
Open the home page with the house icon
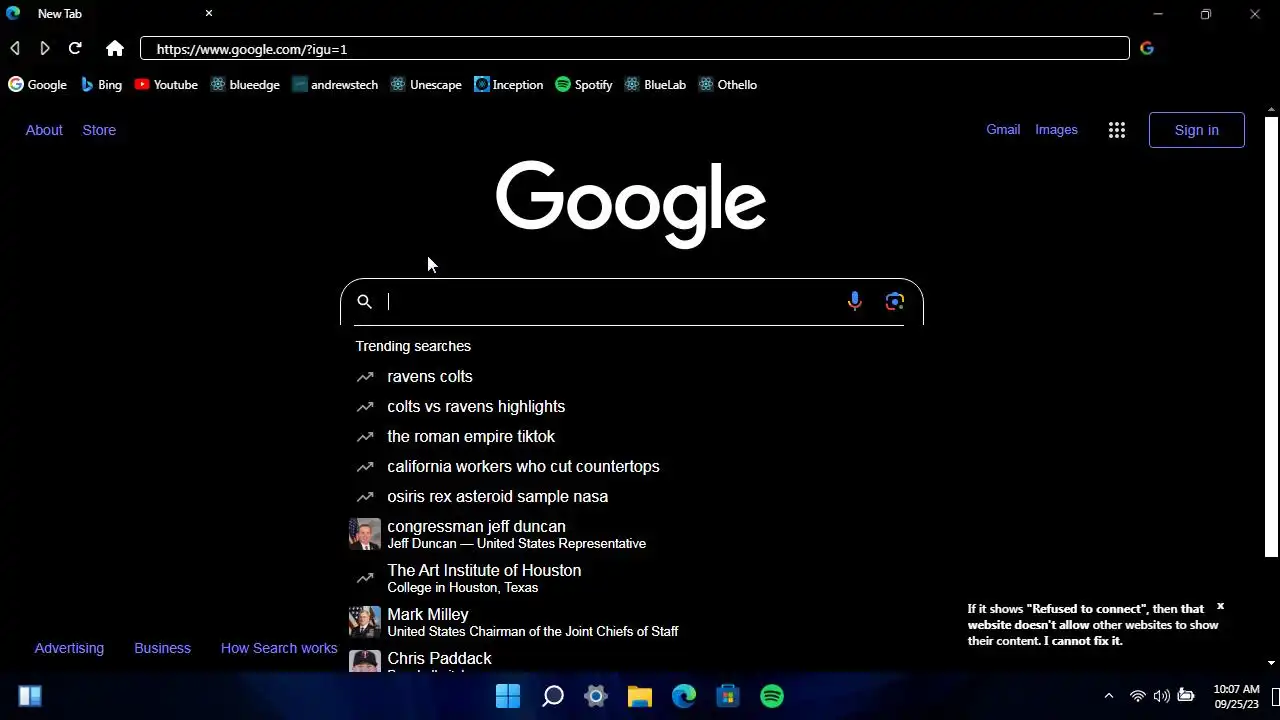115,48
